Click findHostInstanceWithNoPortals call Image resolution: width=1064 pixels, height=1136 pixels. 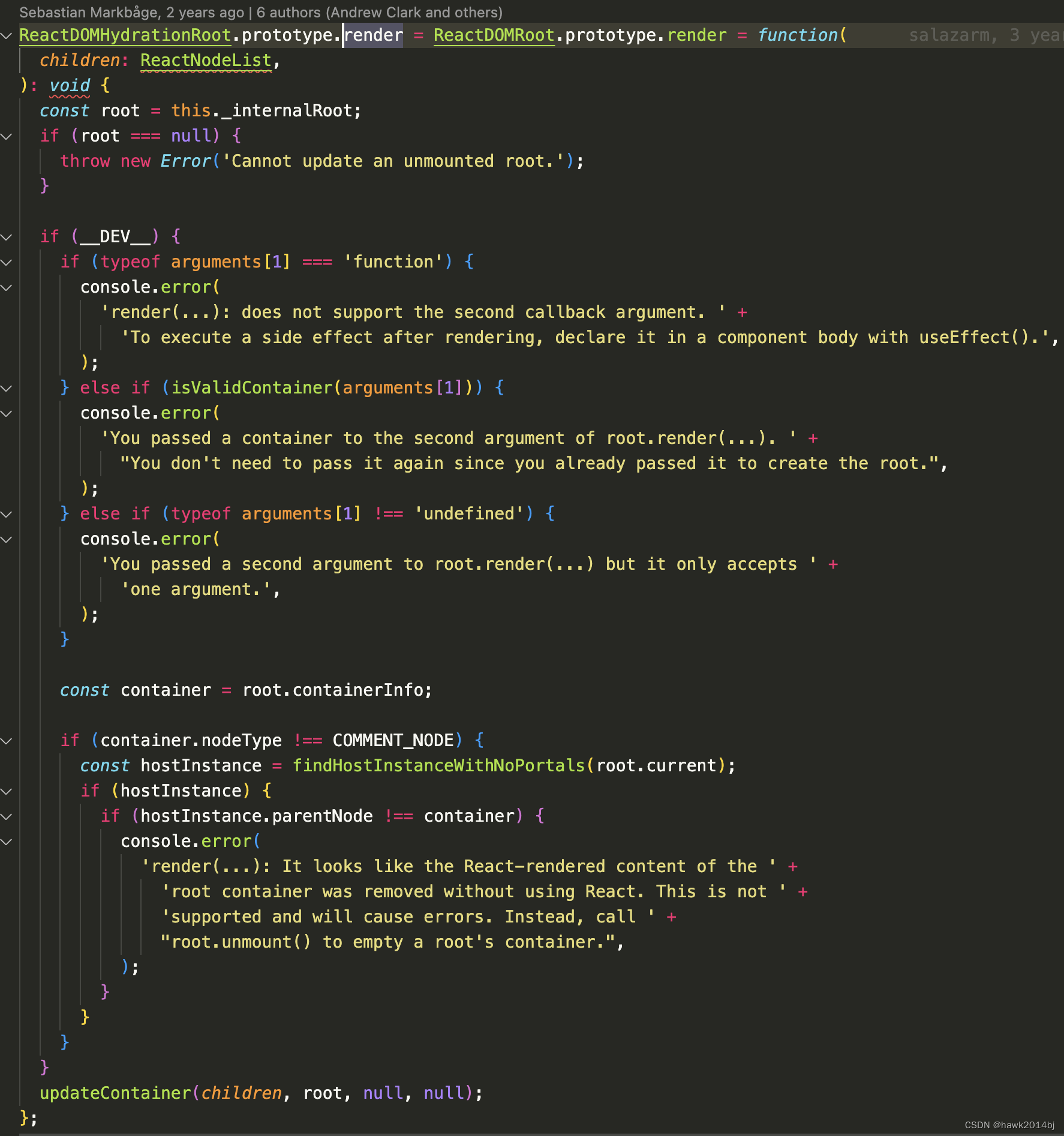point(438,766)
